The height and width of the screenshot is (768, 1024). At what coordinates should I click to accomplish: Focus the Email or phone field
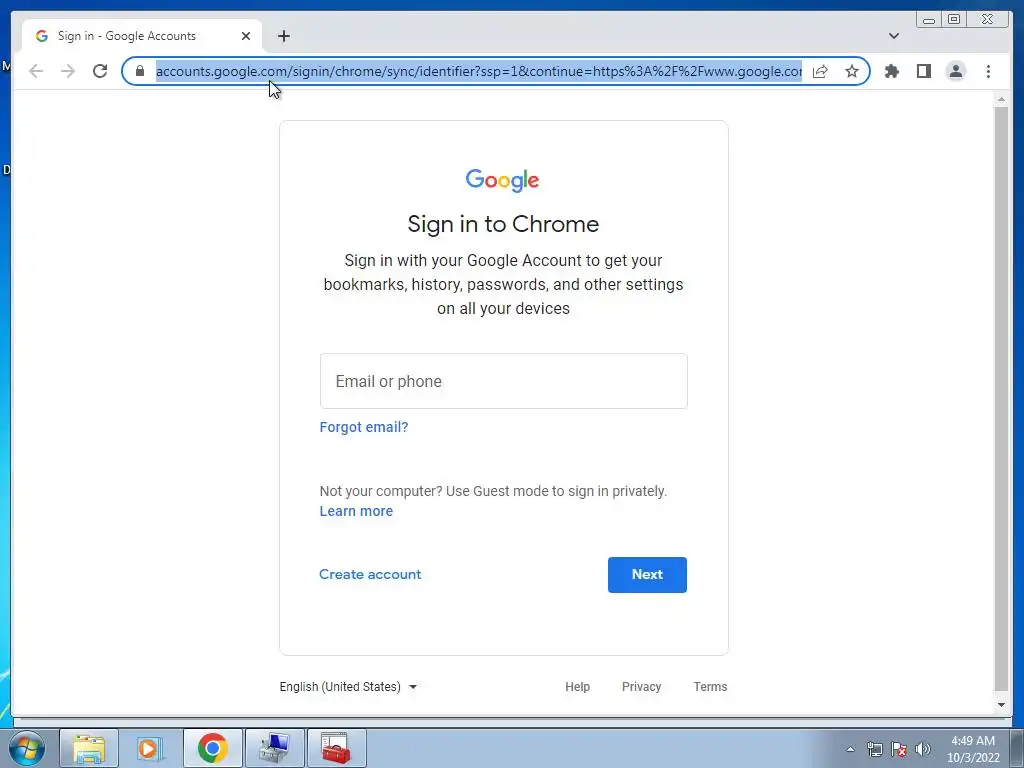point(504,381)
